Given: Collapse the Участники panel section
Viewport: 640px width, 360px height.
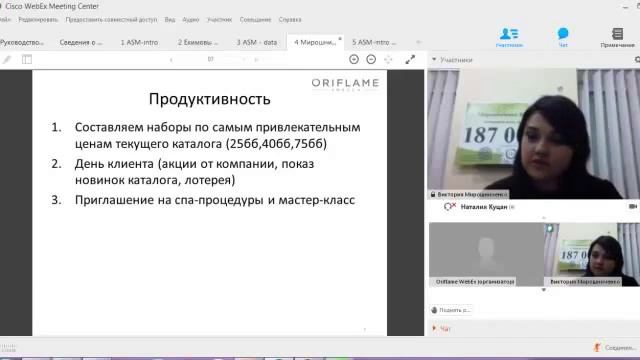Looking at the screenshot, I should click(x=434, y=60).
